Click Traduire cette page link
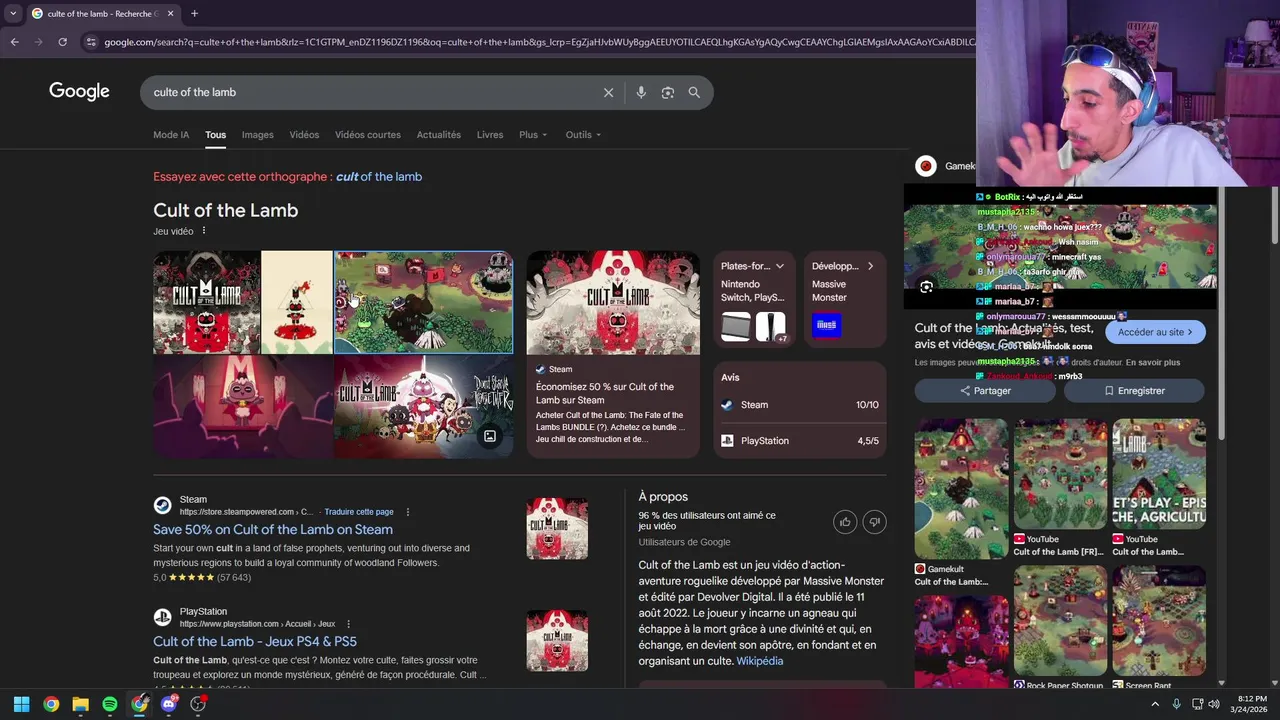Screen dimensions: 1280x720 coord(359,512)
